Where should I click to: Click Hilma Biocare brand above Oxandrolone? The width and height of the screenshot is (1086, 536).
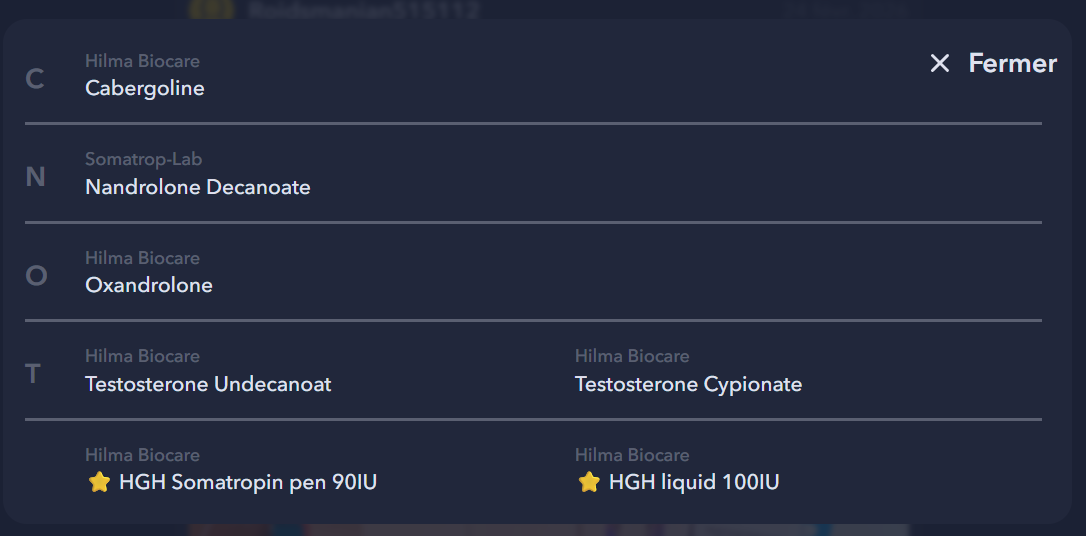[x=142, y=259]
